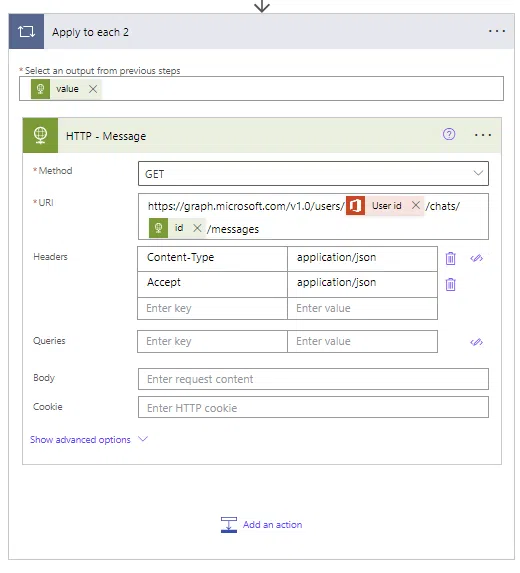Click the Apply to each 2 title
This screenshot has height=573, width=520.
tap(90, 32)
